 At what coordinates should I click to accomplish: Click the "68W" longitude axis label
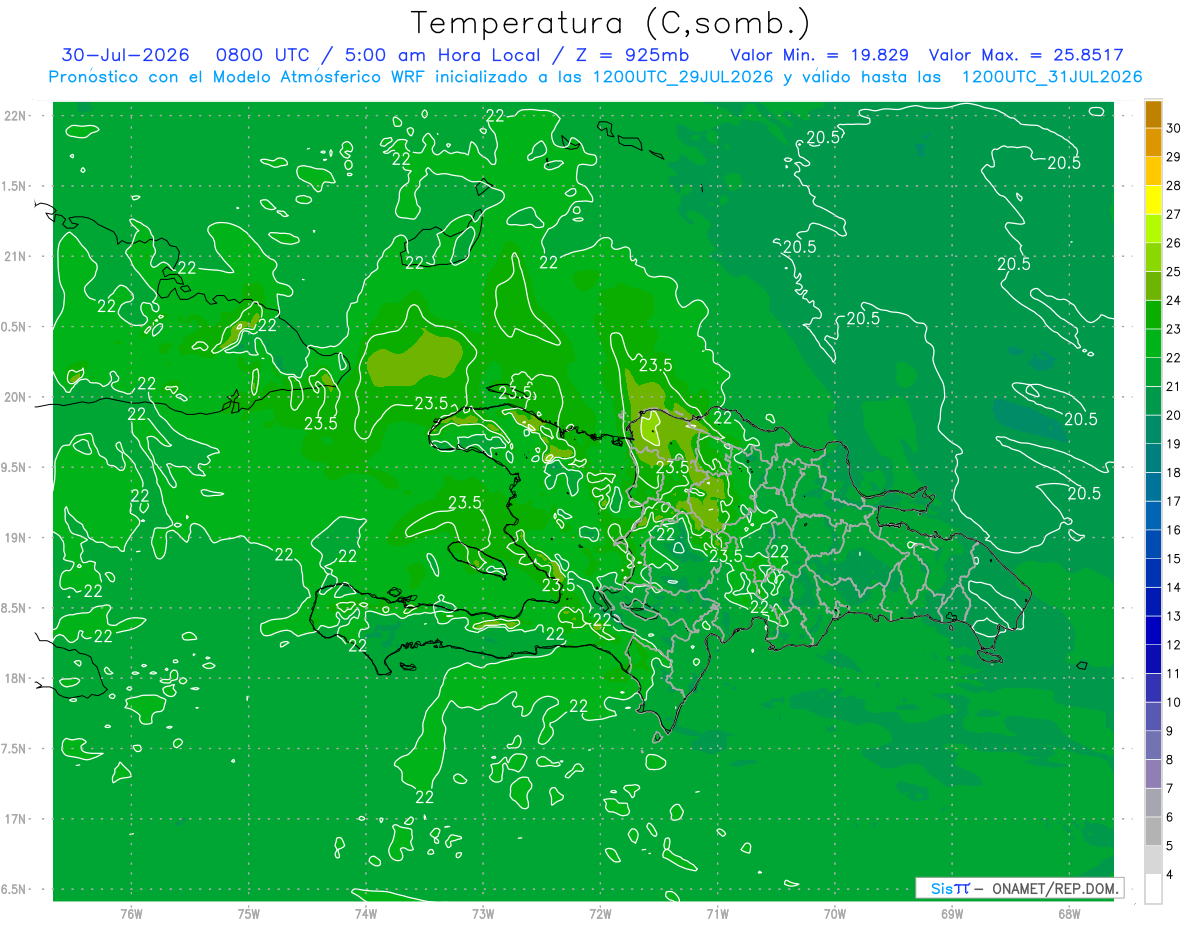pyautogui.click(x=1069, y=914)
